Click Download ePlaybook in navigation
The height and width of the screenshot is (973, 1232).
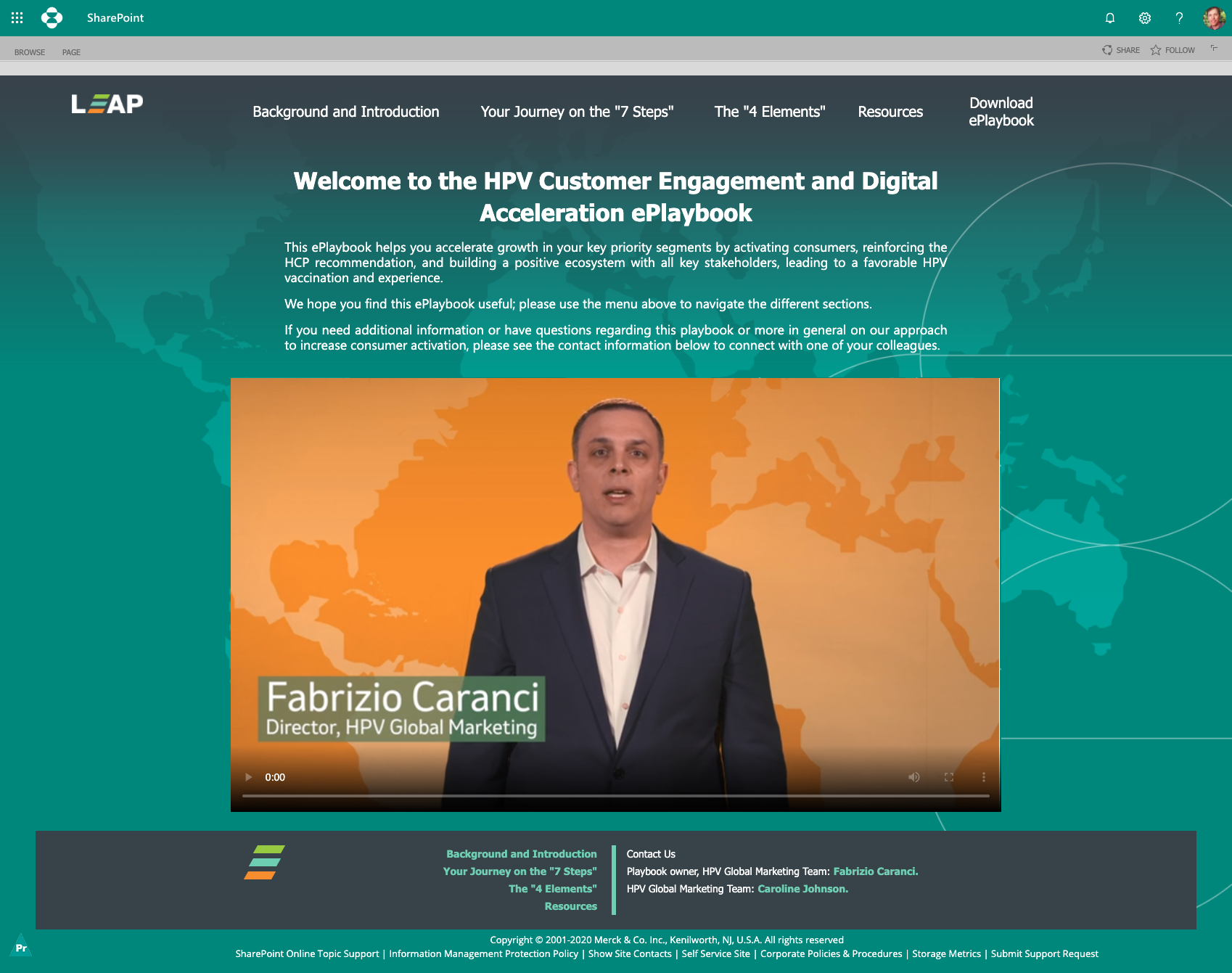tap(1001, 112)
